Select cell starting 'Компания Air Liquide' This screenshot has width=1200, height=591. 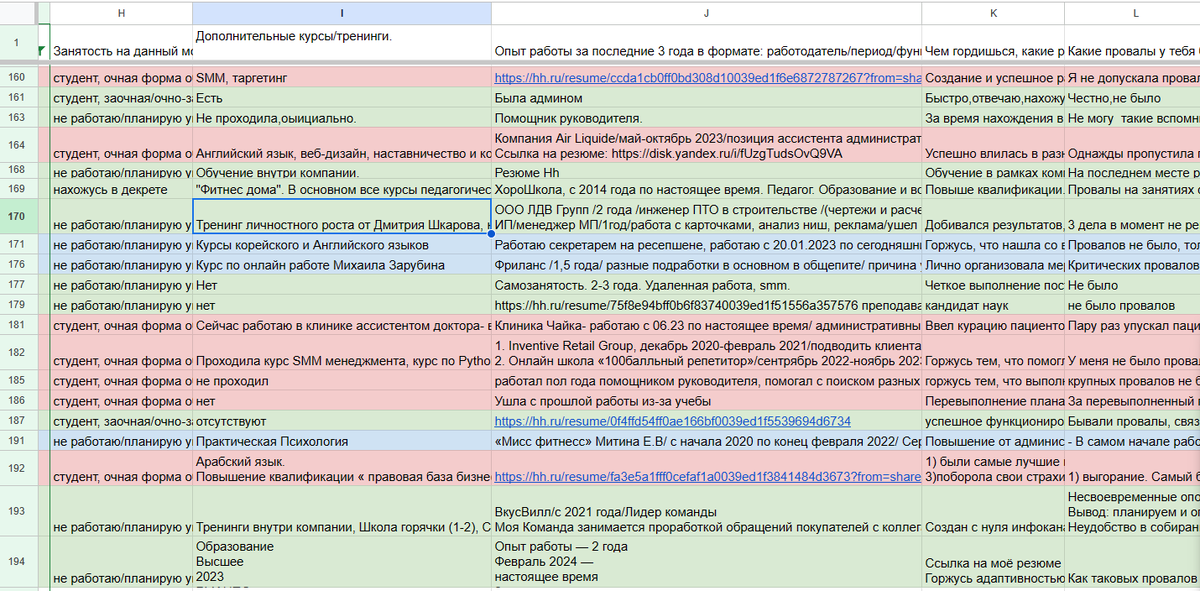coord(706,145)
